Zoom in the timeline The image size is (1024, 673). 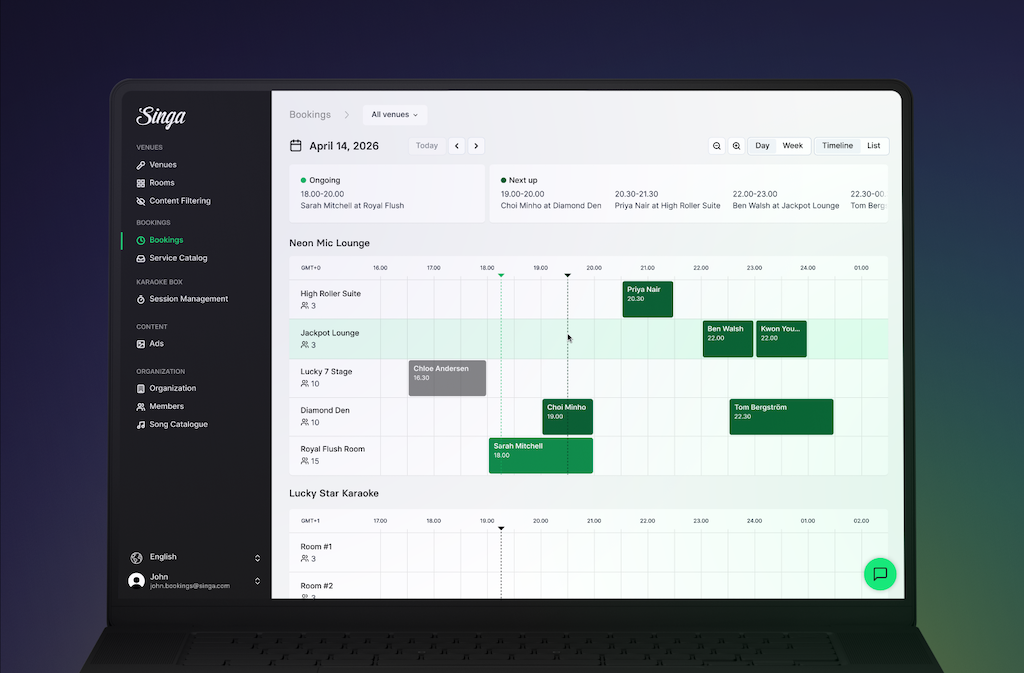(736, 146)
